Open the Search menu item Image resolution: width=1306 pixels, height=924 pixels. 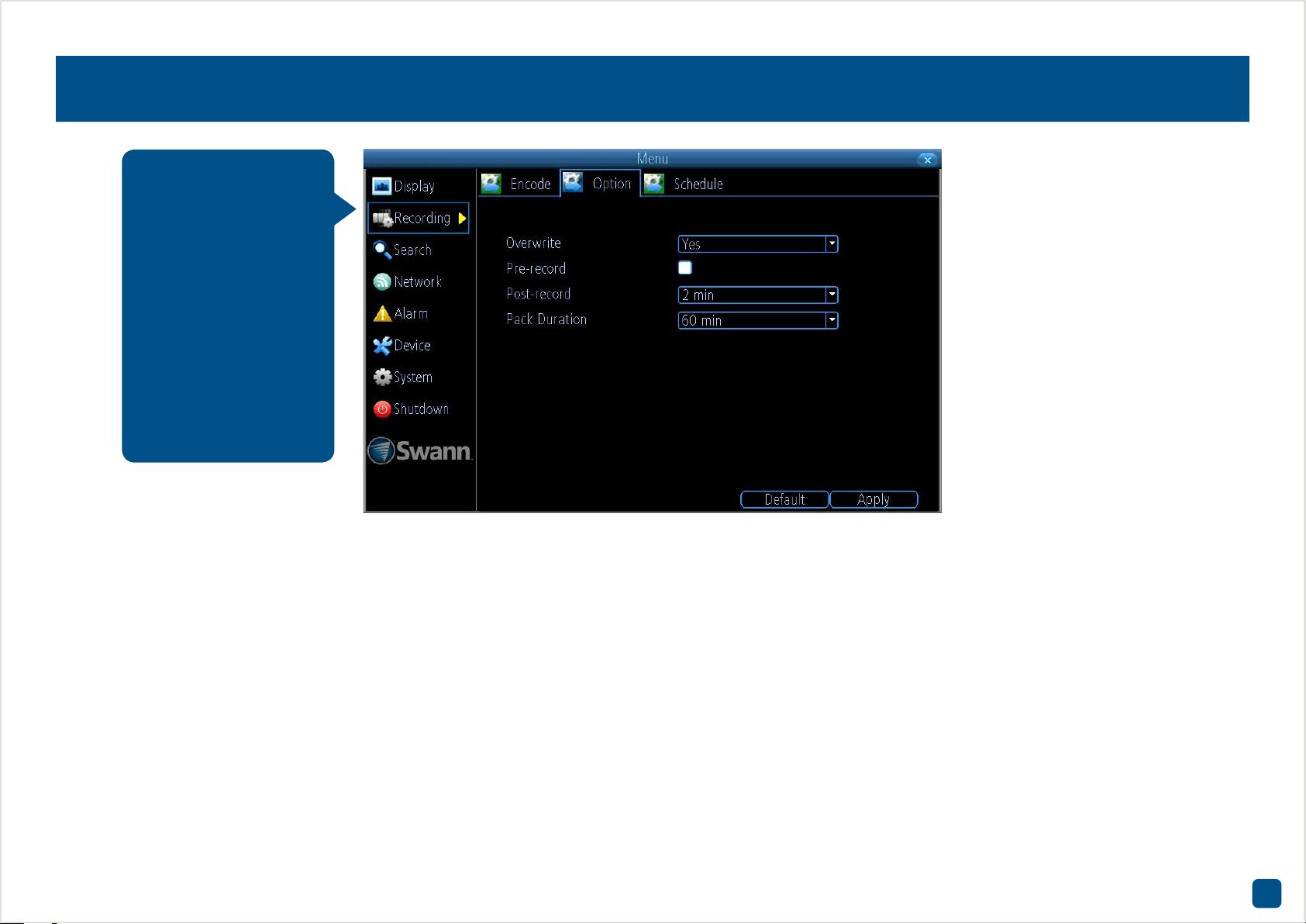click(419, 250)
